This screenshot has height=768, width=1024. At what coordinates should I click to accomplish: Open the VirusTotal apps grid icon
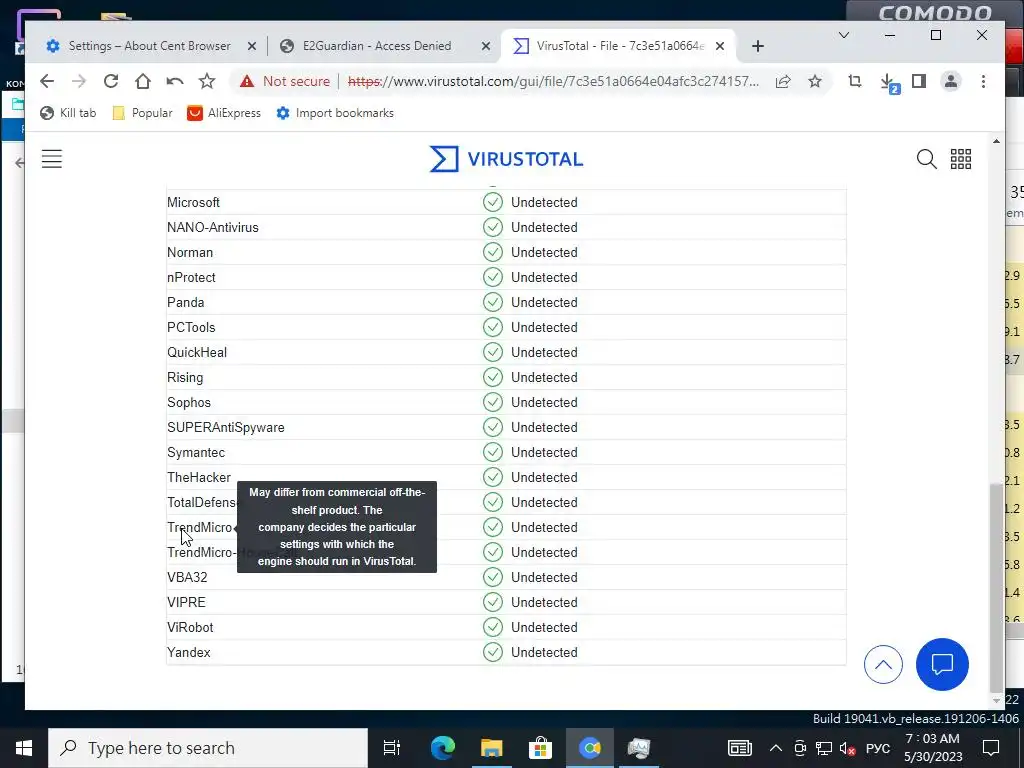[961, 159]
